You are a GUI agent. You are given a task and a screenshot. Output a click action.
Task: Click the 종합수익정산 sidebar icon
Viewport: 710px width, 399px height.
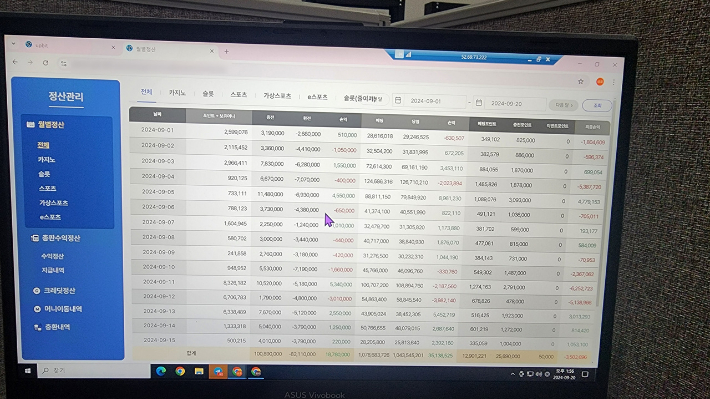click(35, 238)
